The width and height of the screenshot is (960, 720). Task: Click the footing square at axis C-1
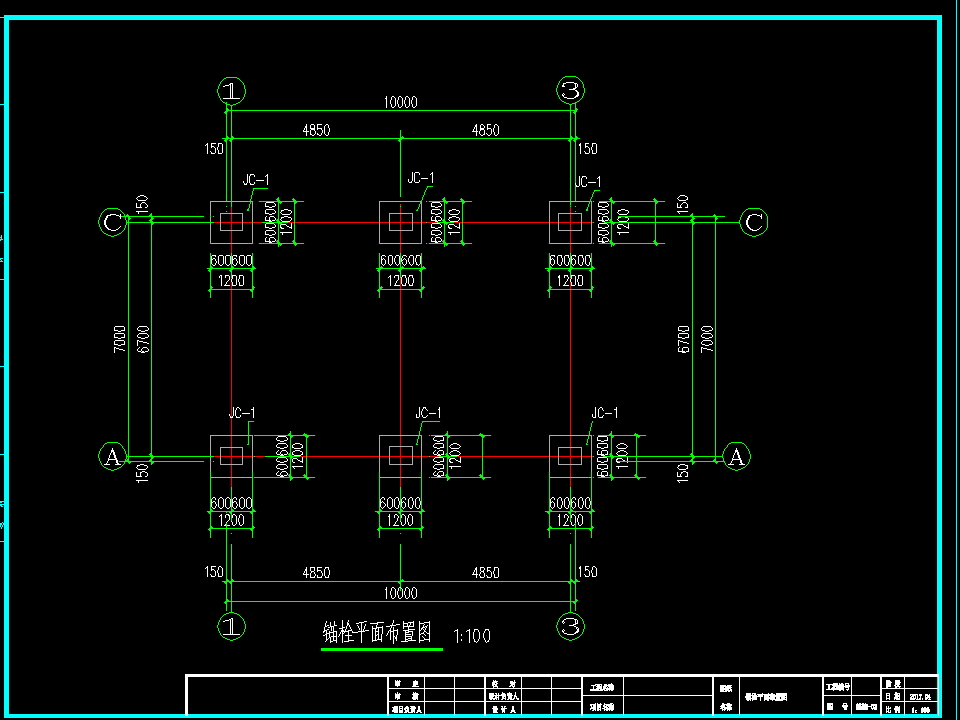click(231, 222)
